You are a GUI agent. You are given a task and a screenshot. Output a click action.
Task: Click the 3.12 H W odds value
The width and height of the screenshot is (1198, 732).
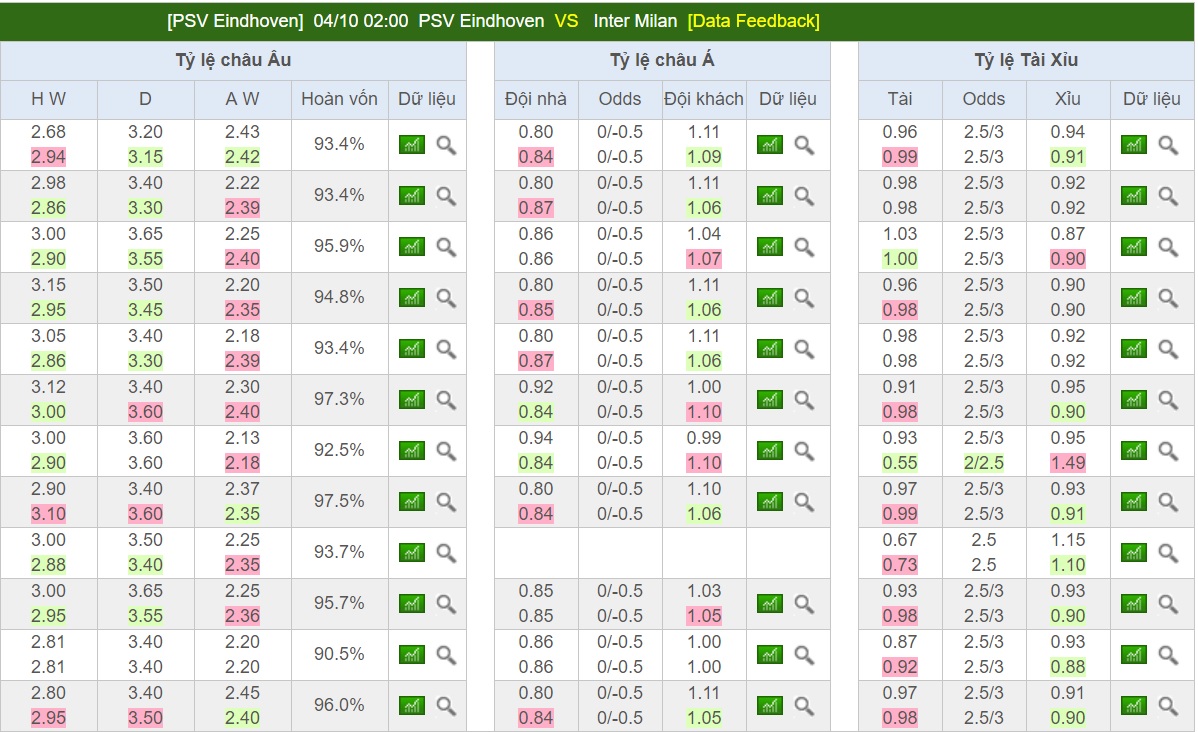(48, 387)
